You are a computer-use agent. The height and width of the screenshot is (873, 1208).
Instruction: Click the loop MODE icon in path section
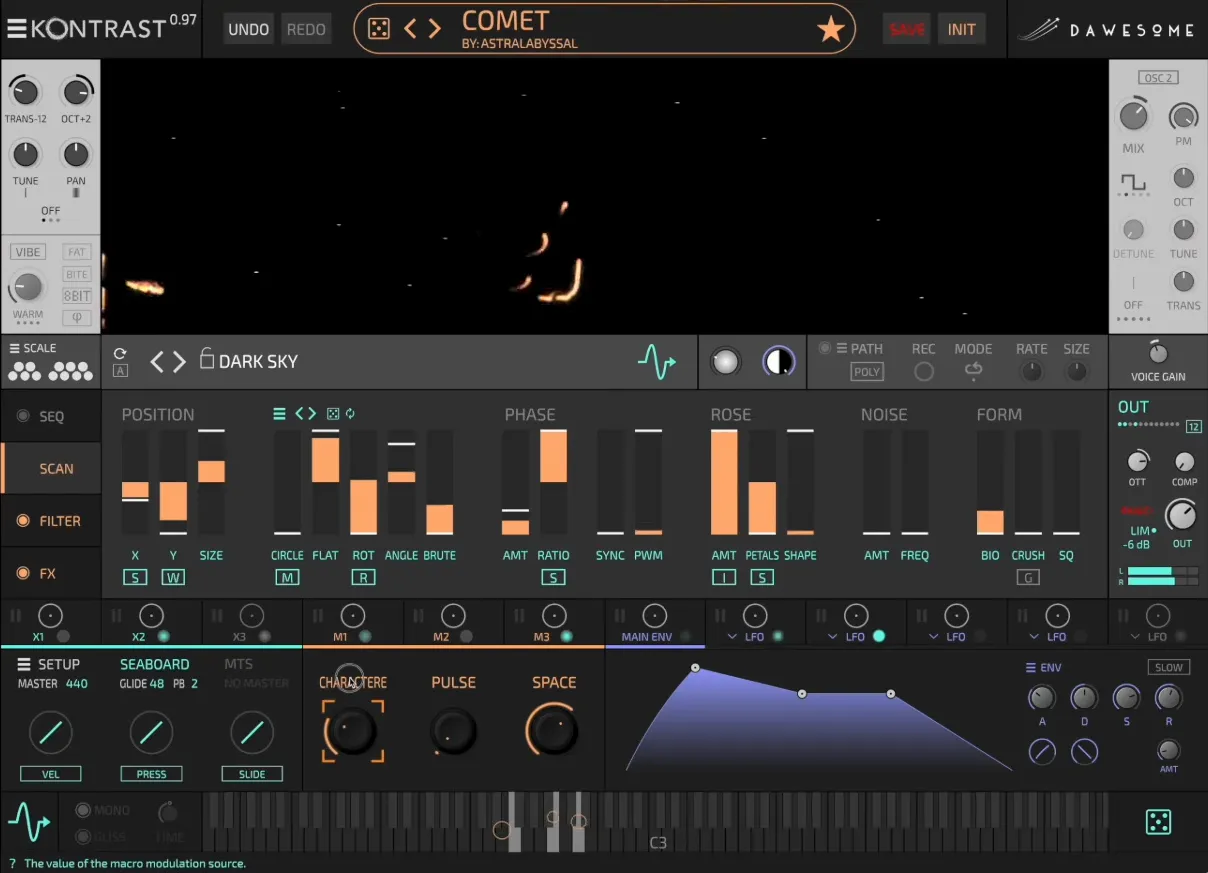click(x=973, y=370)
